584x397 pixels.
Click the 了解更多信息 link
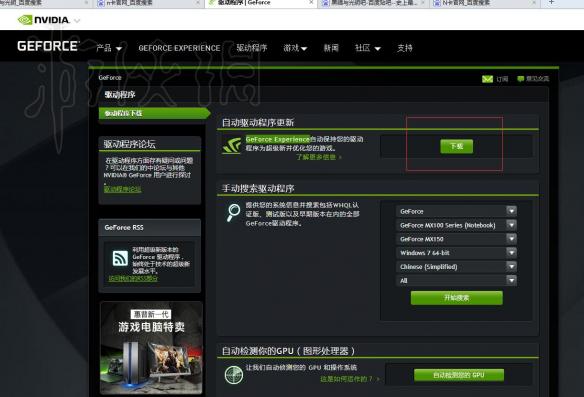pos(318,157)
